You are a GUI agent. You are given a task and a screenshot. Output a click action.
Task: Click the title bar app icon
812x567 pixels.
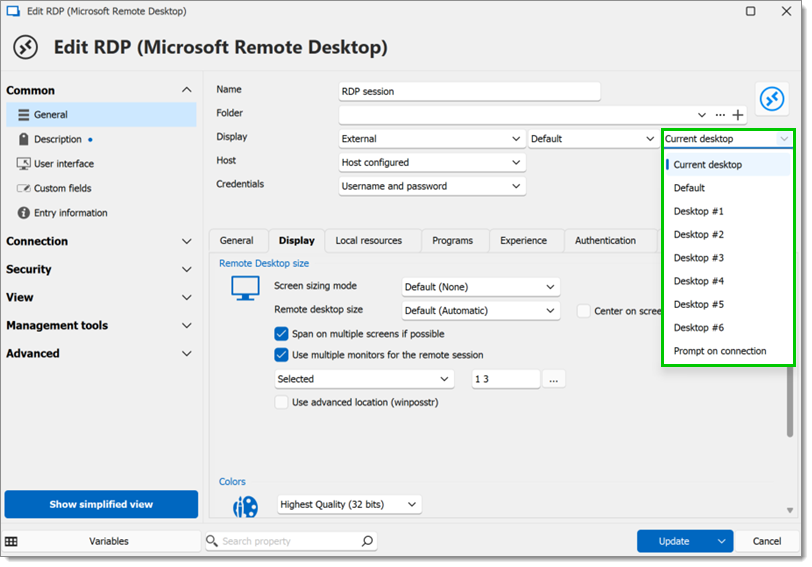pos(13,11)
